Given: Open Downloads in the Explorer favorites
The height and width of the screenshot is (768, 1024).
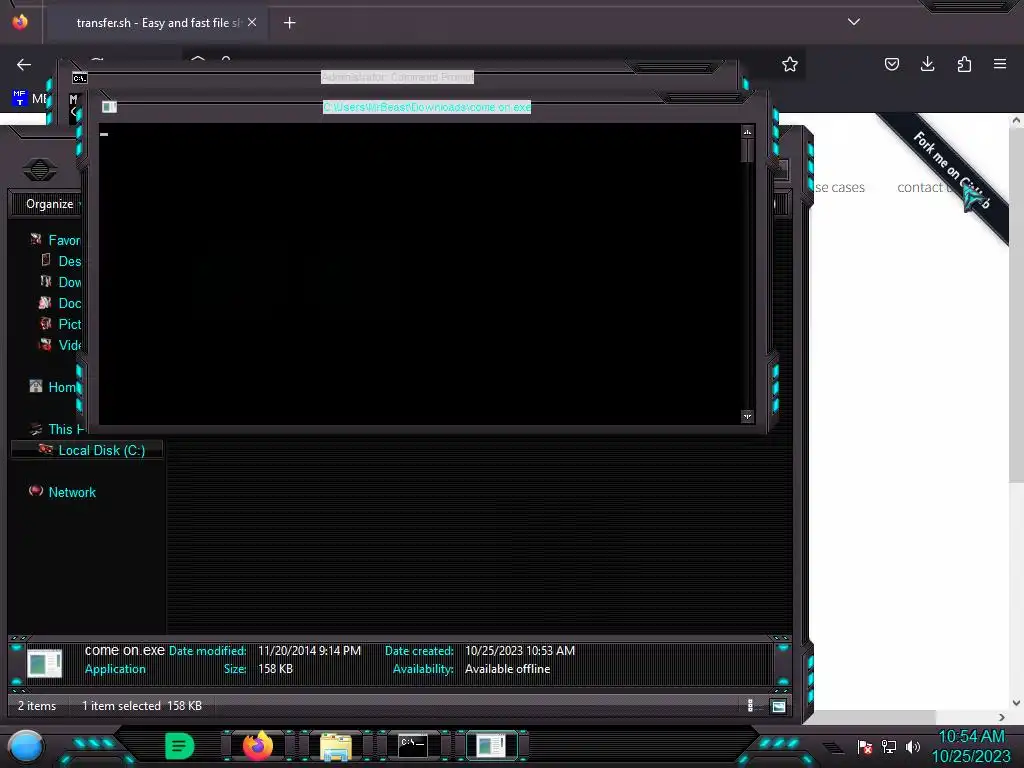Looking at the screenshot, I should (70, 282).
